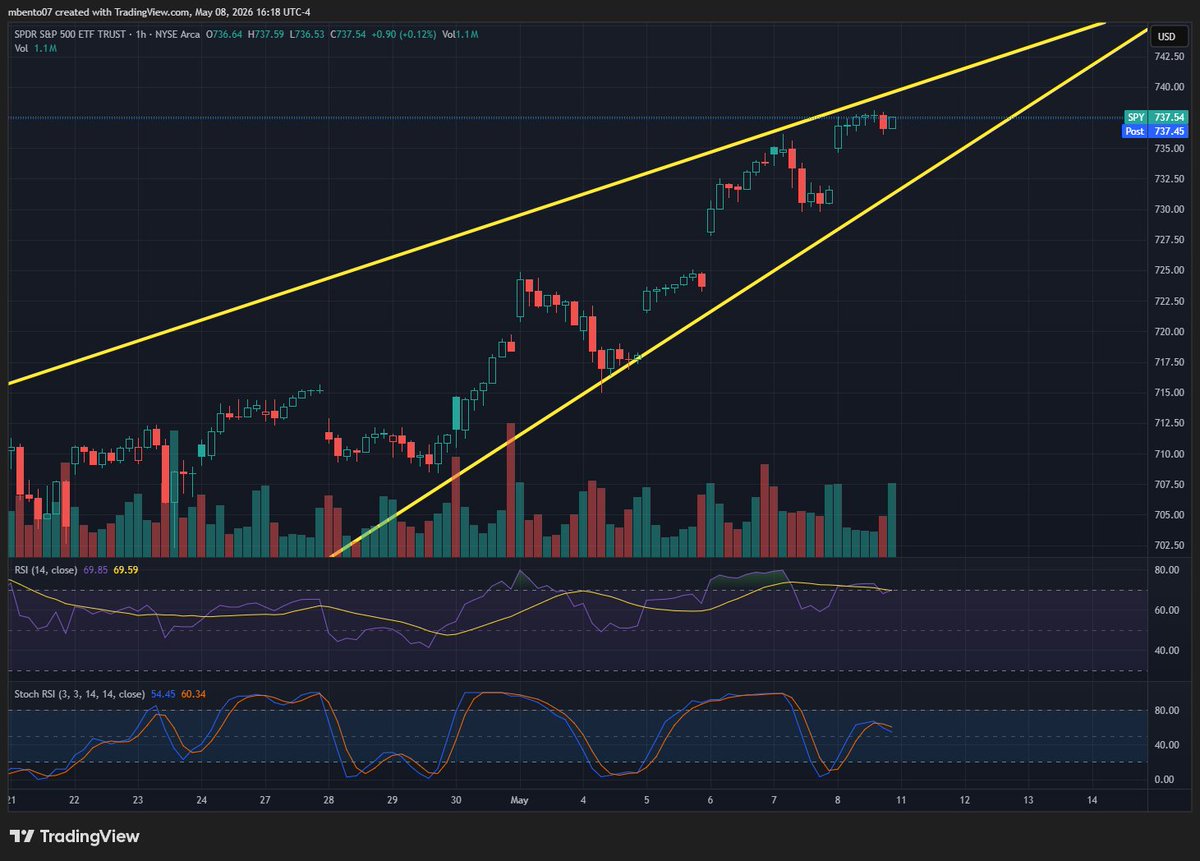Click the 720.00 price axis label

(x=1169, y=331)
